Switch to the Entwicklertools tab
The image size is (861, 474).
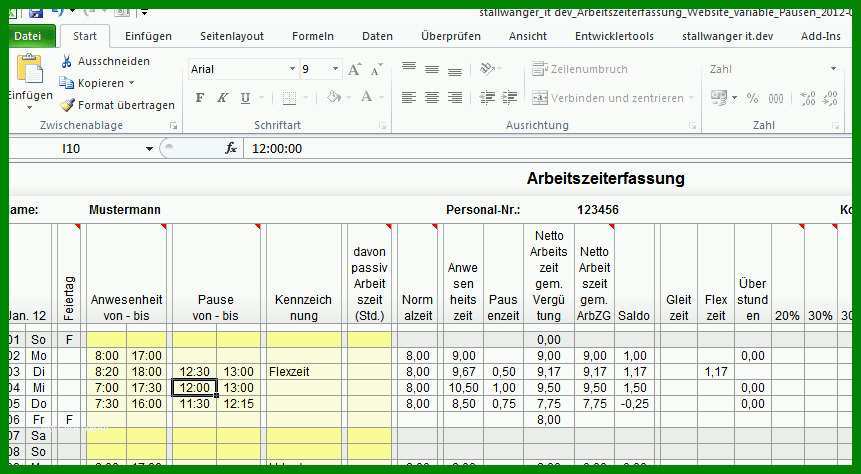(614, 36)
